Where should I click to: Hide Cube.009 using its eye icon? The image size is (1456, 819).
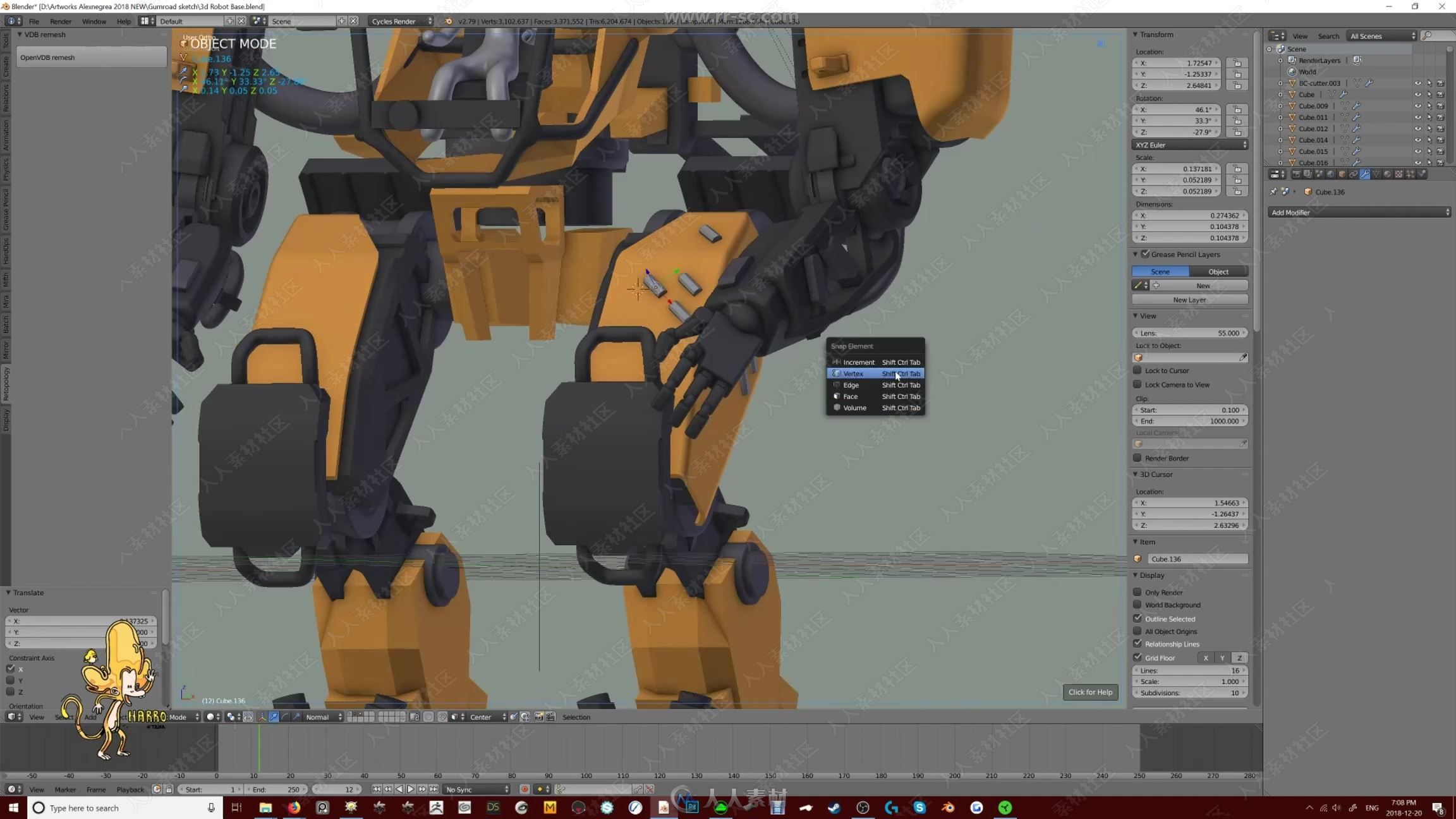pyautogui.click(x=1418, y=106)
